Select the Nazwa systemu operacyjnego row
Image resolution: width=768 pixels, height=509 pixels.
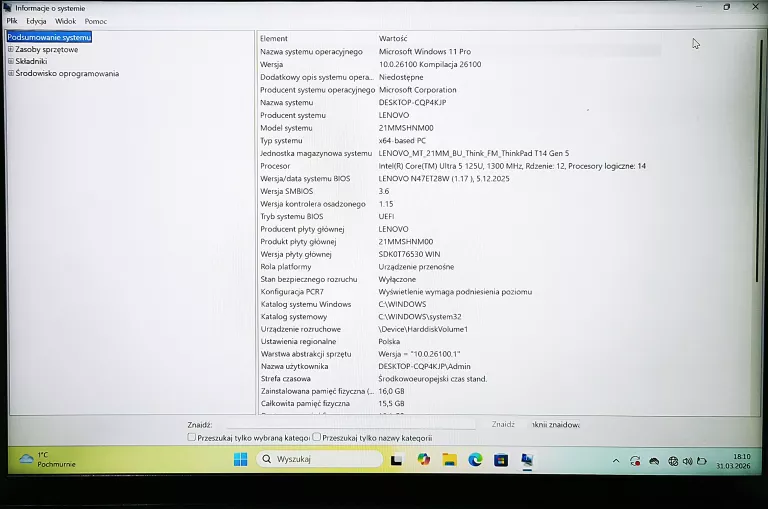click(459, 51)
